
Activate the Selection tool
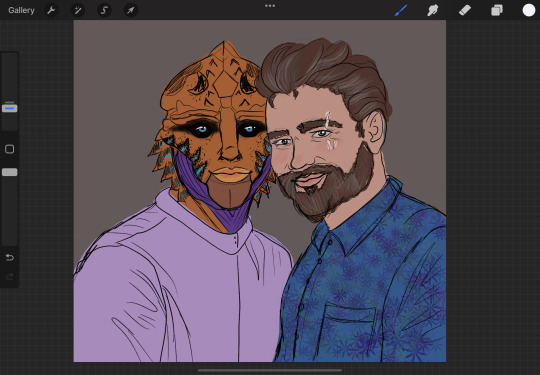tap(104, 10)
